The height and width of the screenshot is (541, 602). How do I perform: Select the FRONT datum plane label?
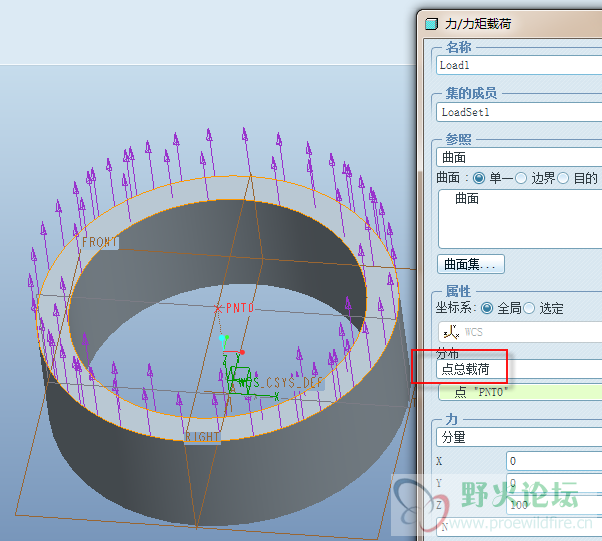[100, 243]
